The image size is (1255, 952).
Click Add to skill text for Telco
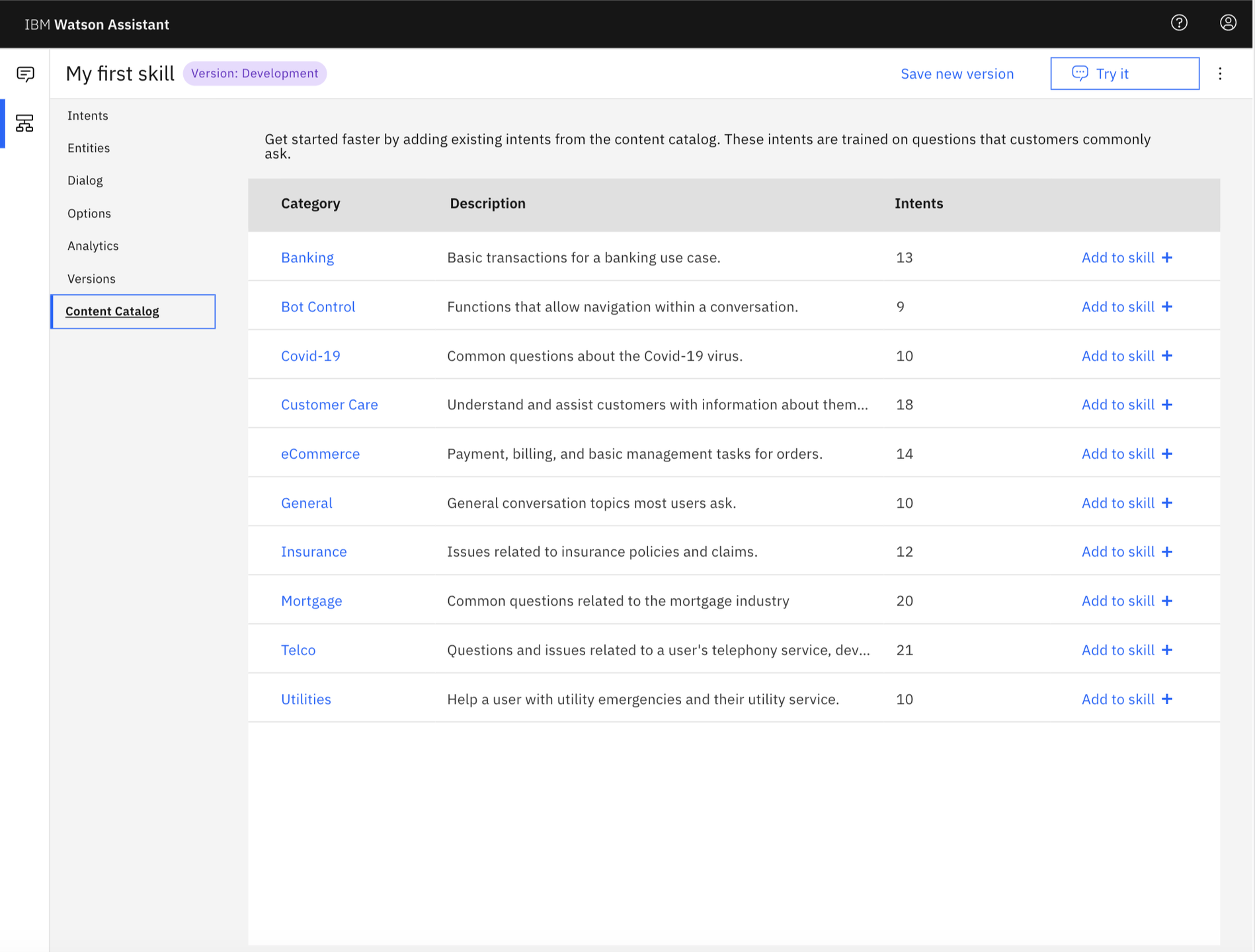pyautogui.click(x=1118, y=651)
